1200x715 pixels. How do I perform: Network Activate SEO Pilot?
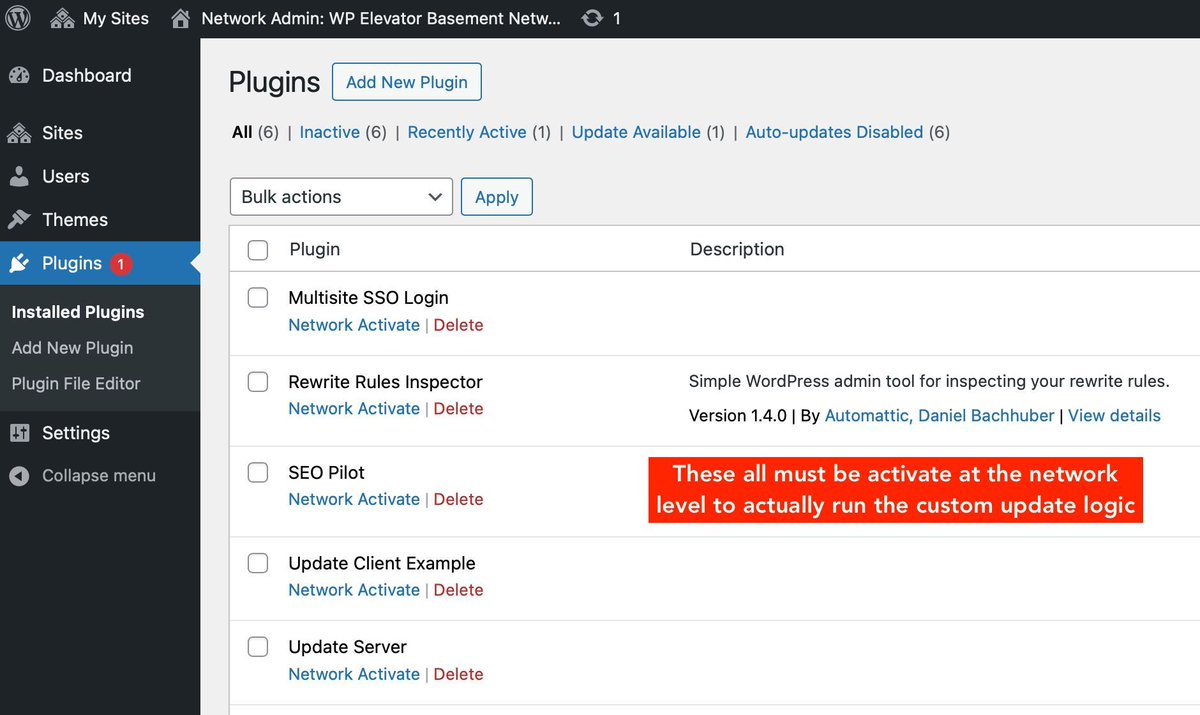[354, 499]
